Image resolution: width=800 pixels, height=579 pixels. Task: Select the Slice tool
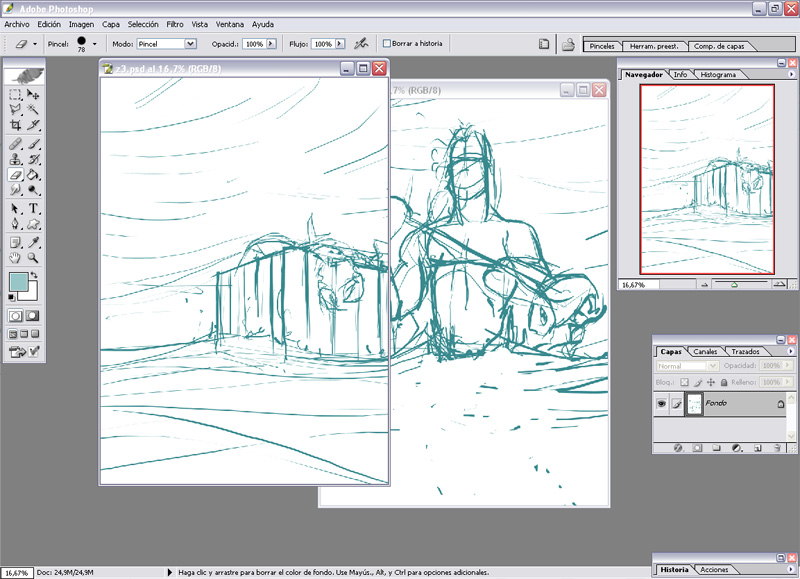(x=33, y=124)
